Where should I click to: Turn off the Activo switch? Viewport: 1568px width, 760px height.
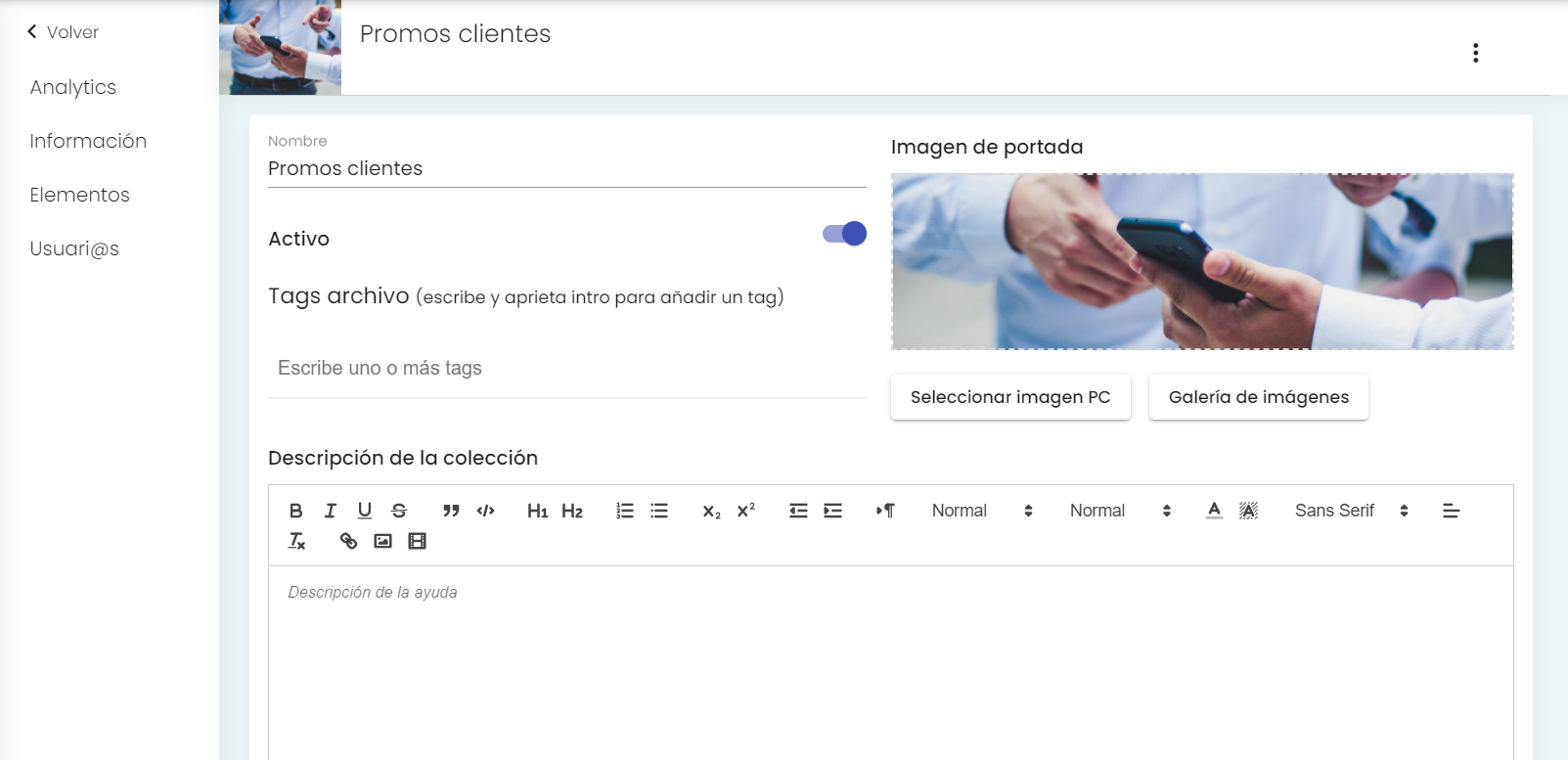pos(844,234)
